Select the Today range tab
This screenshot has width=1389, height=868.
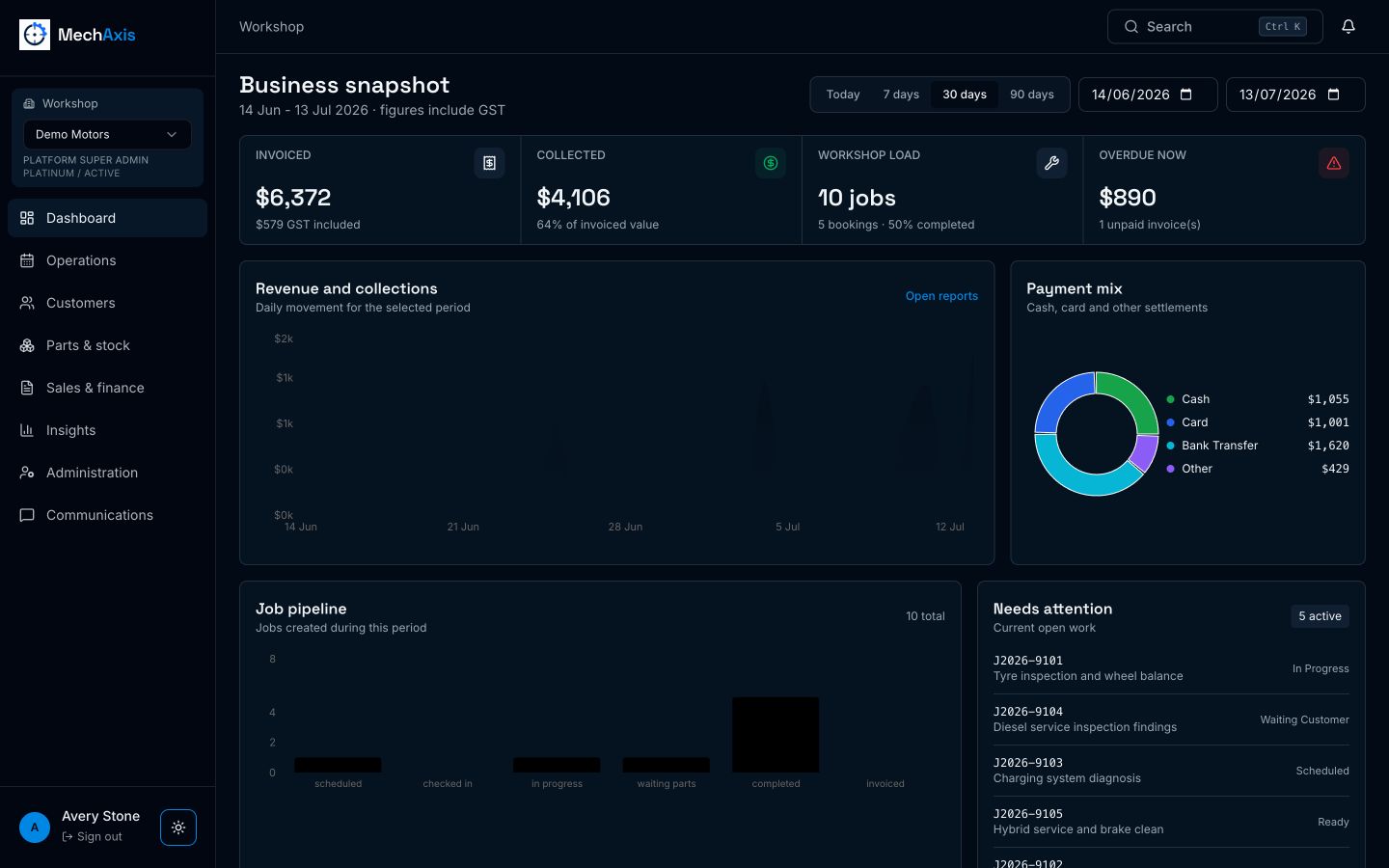click(843, 95)
